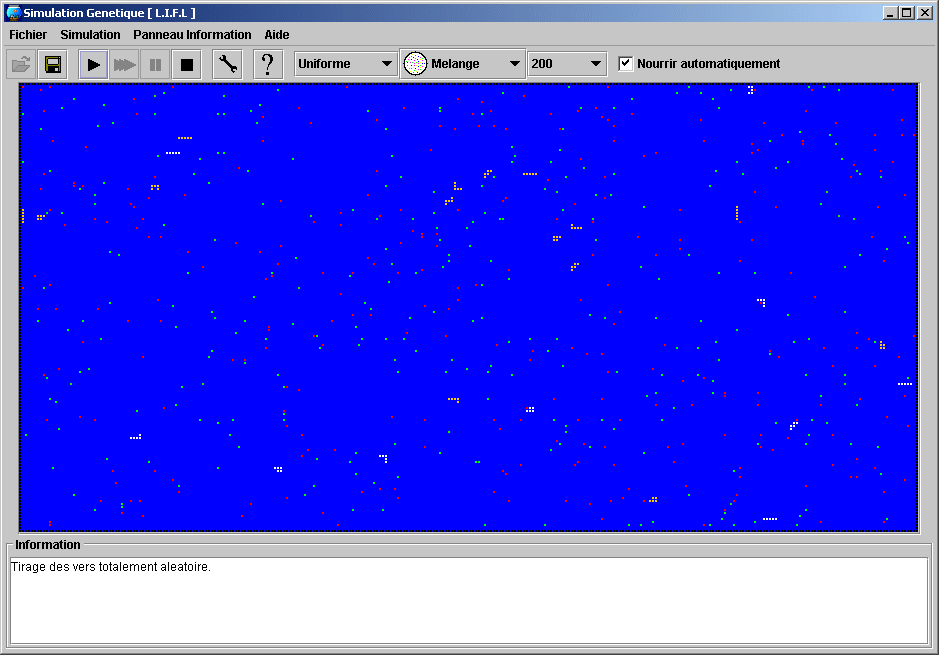Start the simulation with the play button

tap(94, 65)
